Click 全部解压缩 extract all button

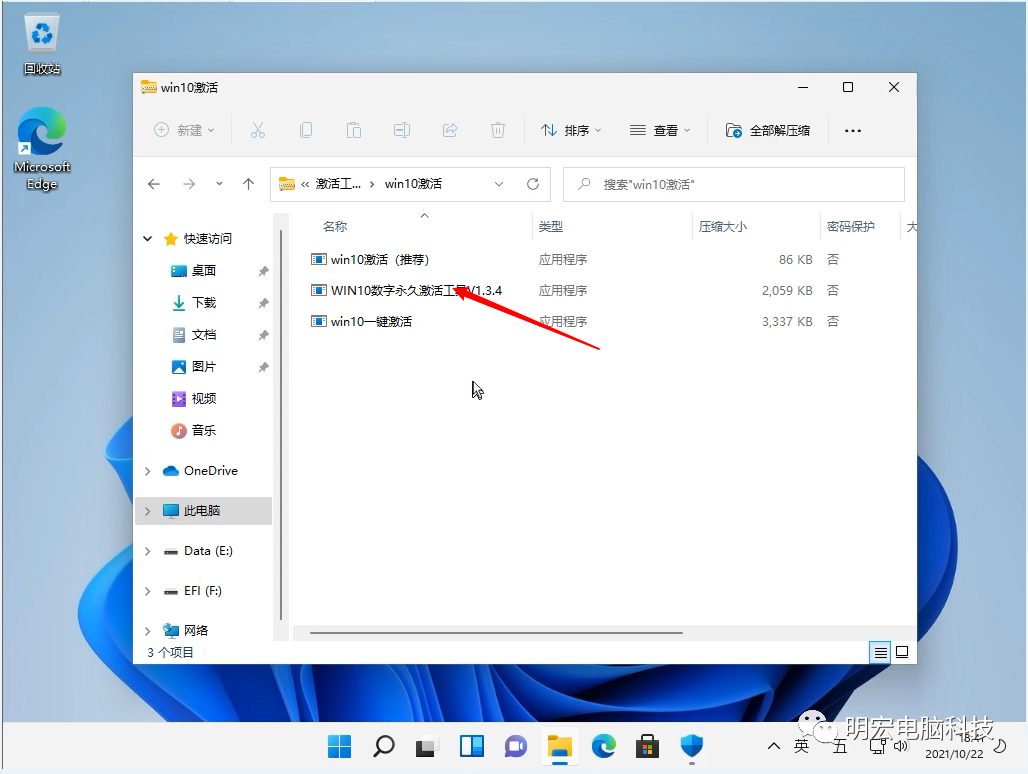(768, 130)
